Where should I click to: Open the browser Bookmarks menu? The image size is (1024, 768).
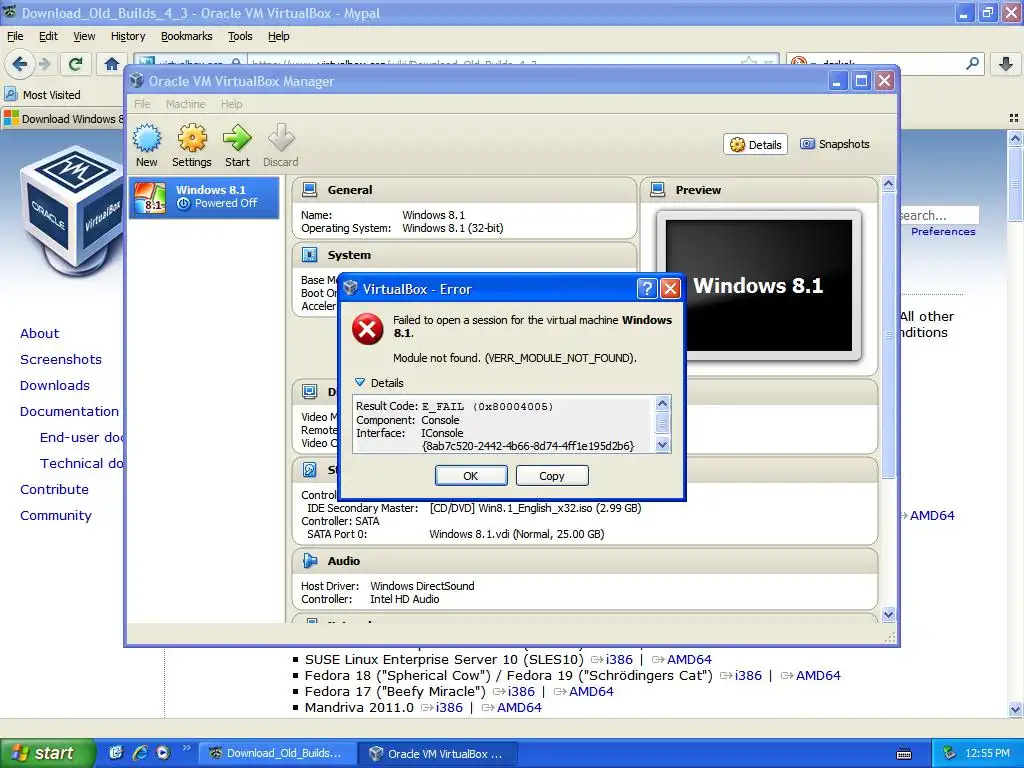[187, 37]
